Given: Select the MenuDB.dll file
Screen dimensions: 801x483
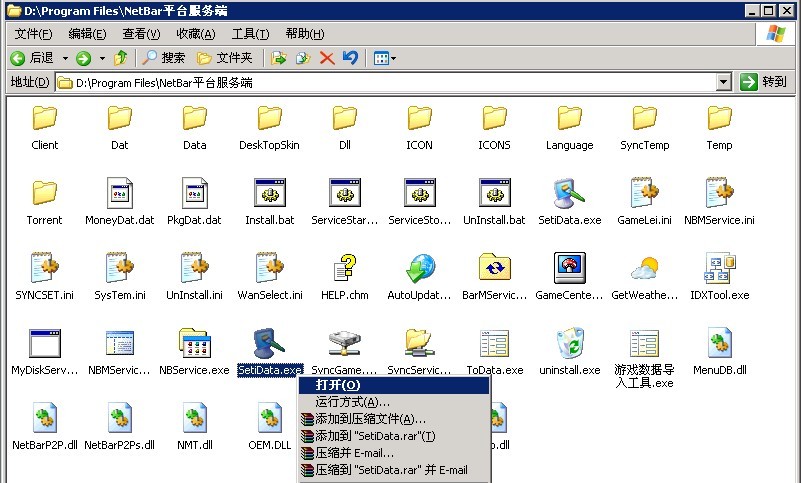Looking at the screenshot, I should (x=719, y=351).
